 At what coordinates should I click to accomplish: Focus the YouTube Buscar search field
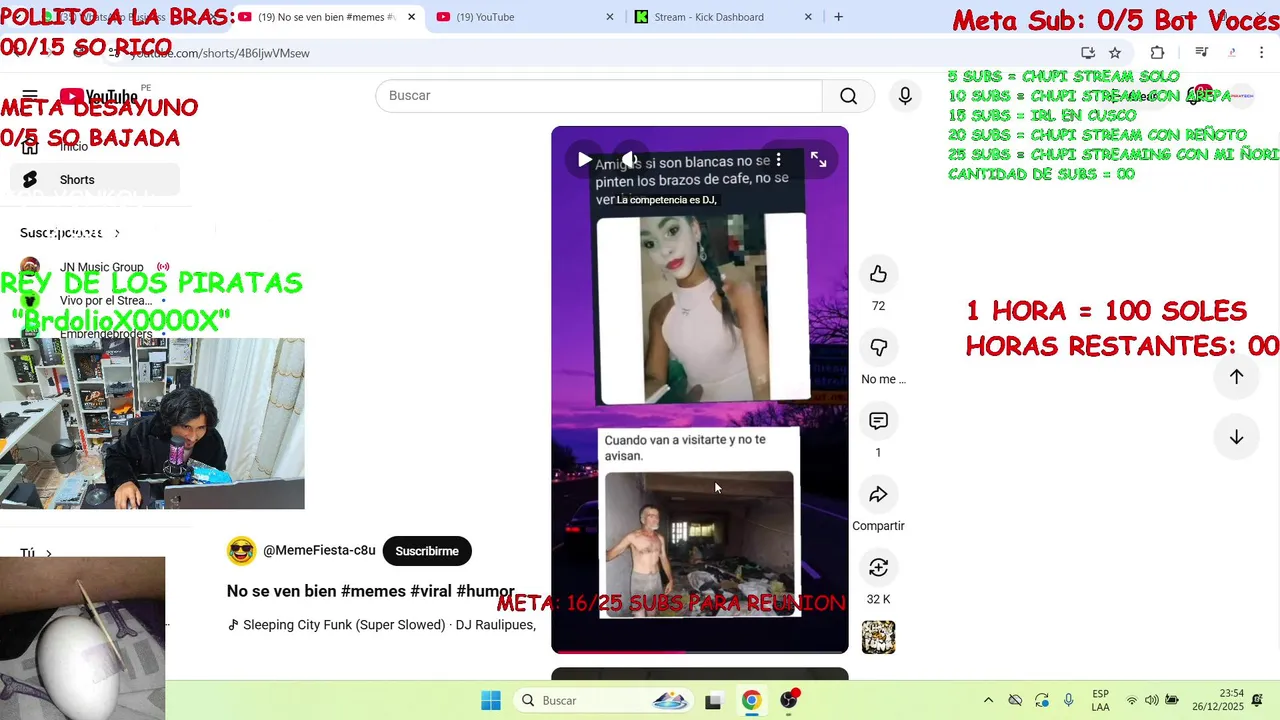pyautogui.click(x=599, y=96)
